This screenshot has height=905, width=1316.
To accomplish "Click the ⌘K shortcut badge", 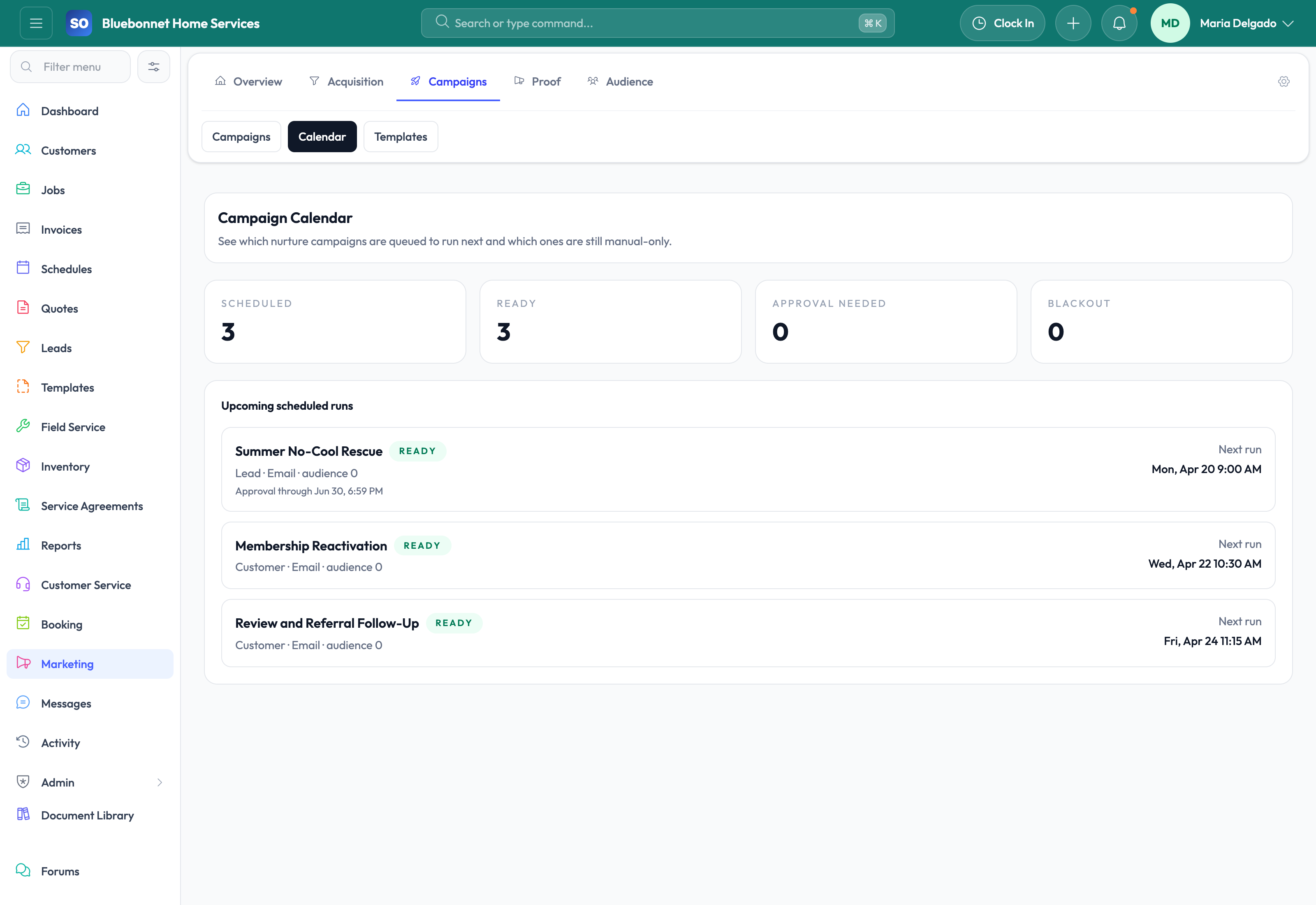I will point(872,23).
